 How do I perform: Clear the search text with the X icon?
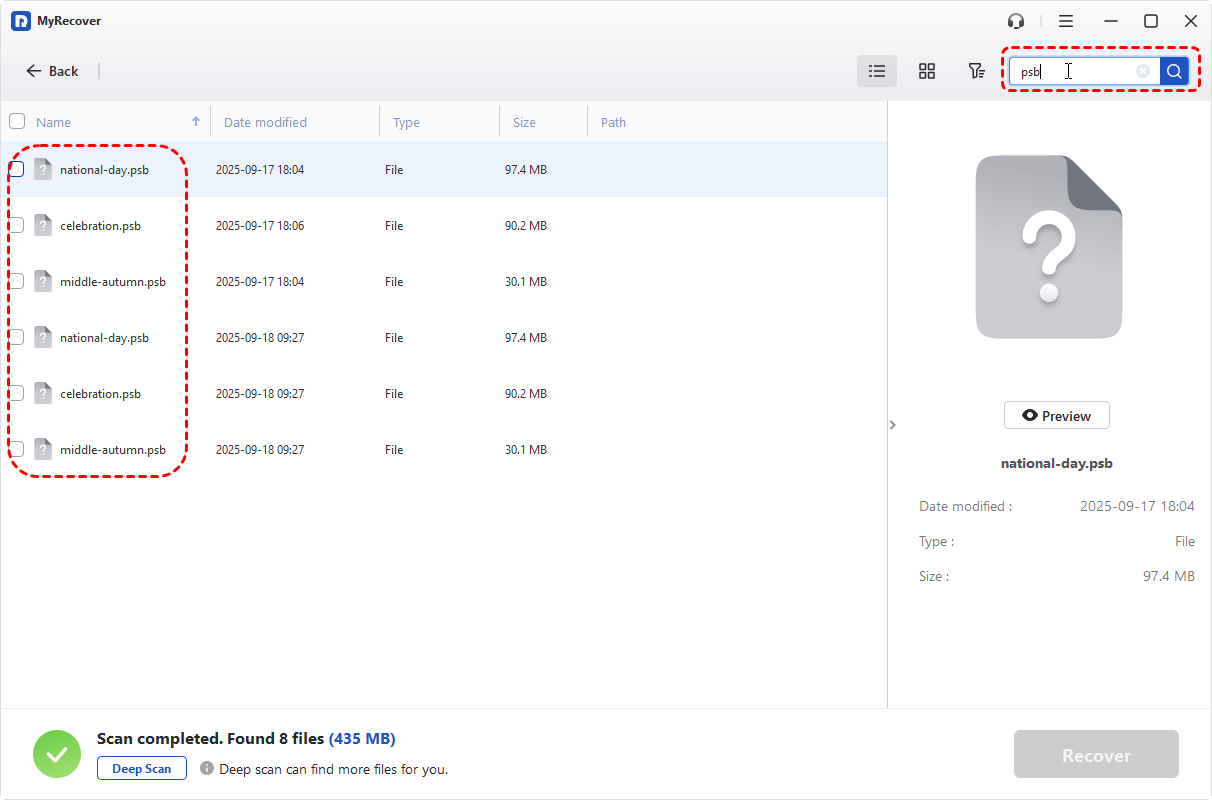click(1143, 71)
